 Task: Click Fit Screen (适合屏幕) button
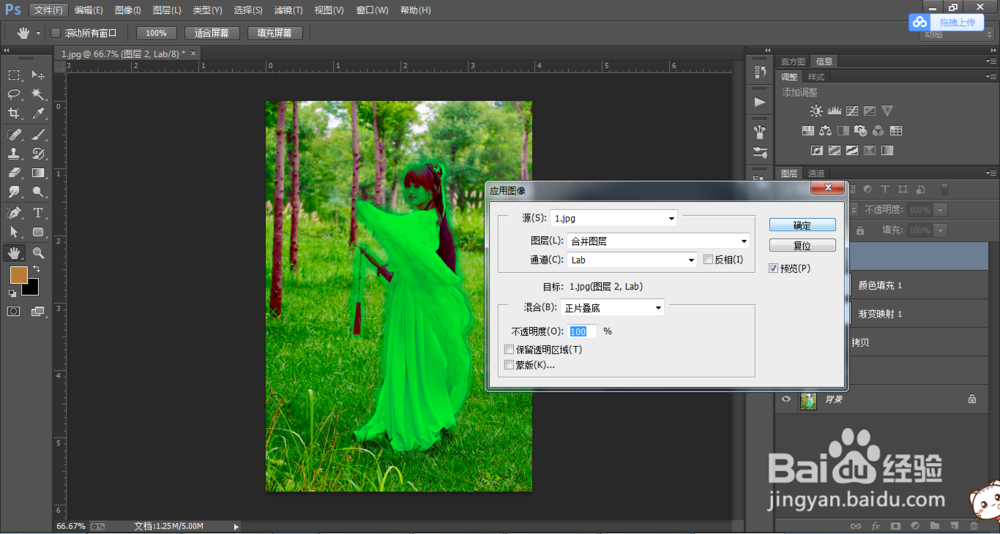(x=212, y=33)
